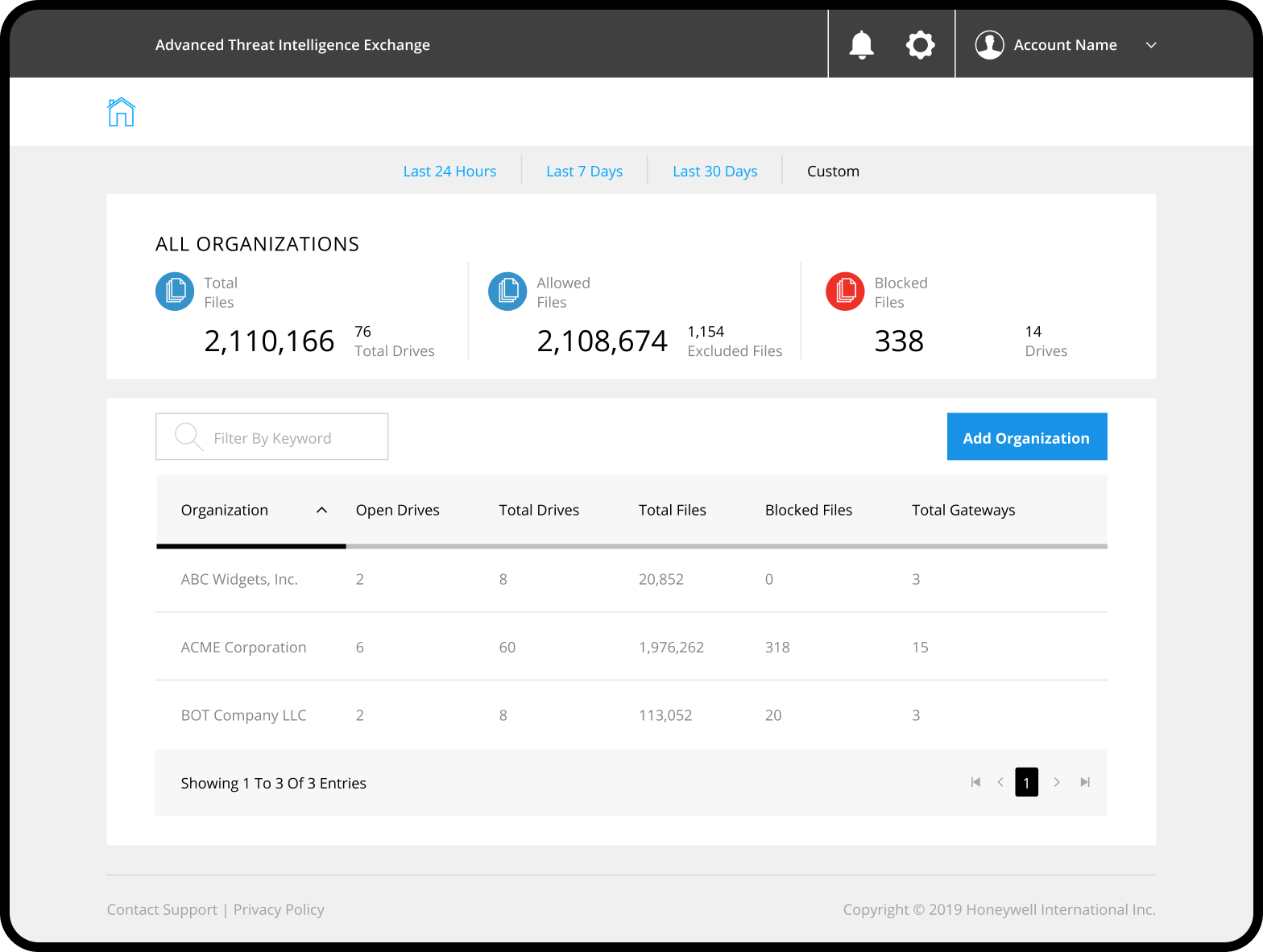The height and width of the screenshot is (952, 1263).
Task: Sort by Open Drives column
Action: 398,510
